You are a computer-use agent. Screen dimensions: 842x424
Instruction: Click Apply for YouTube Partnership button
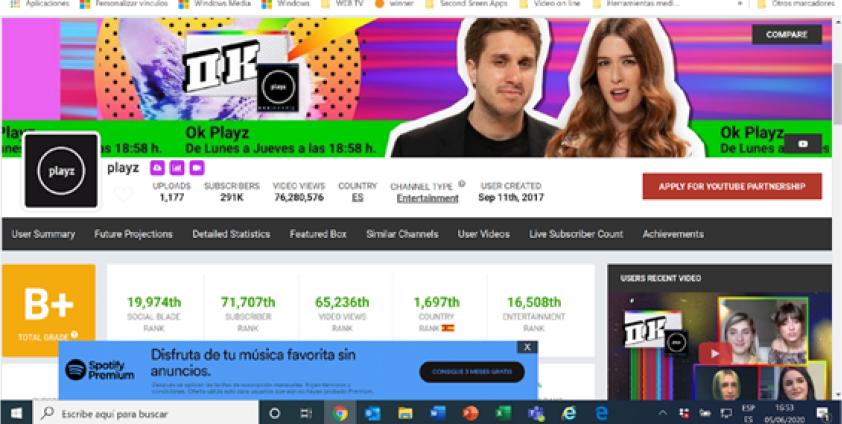point(732,187)
